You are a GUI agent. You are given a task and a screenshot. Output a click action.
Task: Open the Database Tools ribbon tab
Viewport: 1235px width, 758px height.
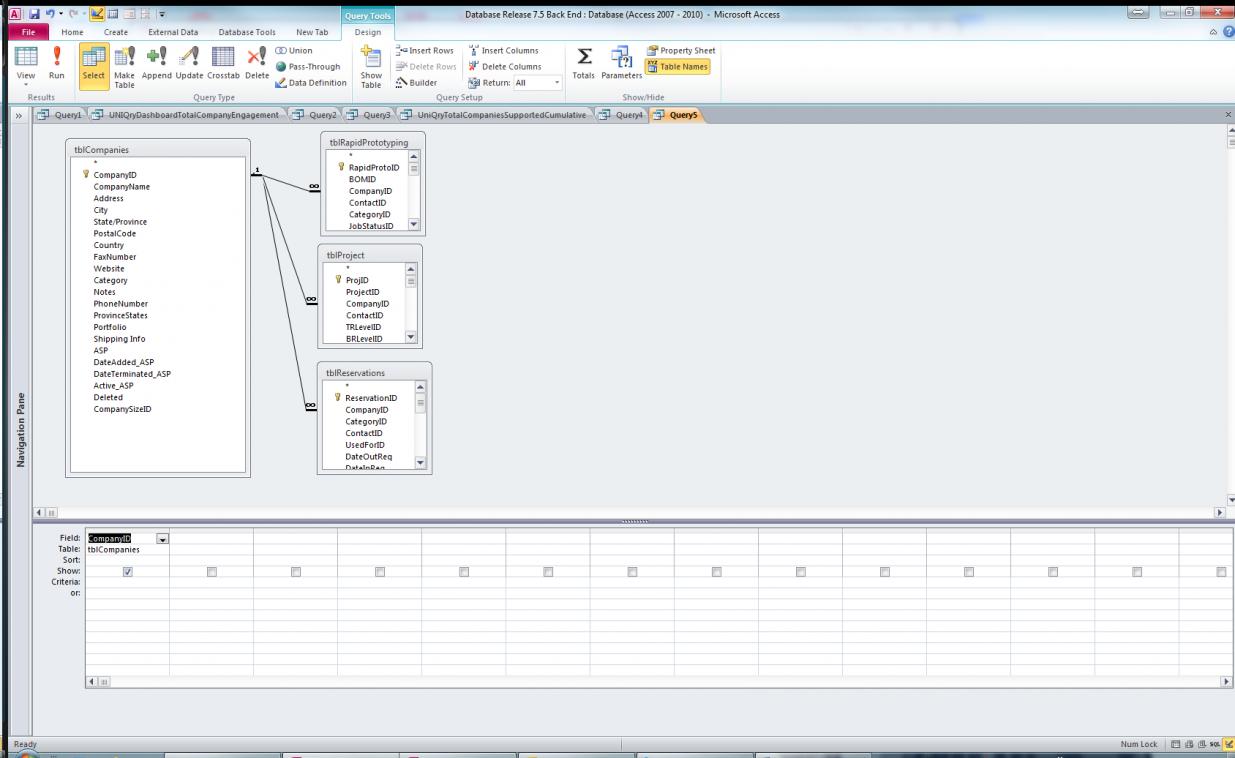(247, 32)
